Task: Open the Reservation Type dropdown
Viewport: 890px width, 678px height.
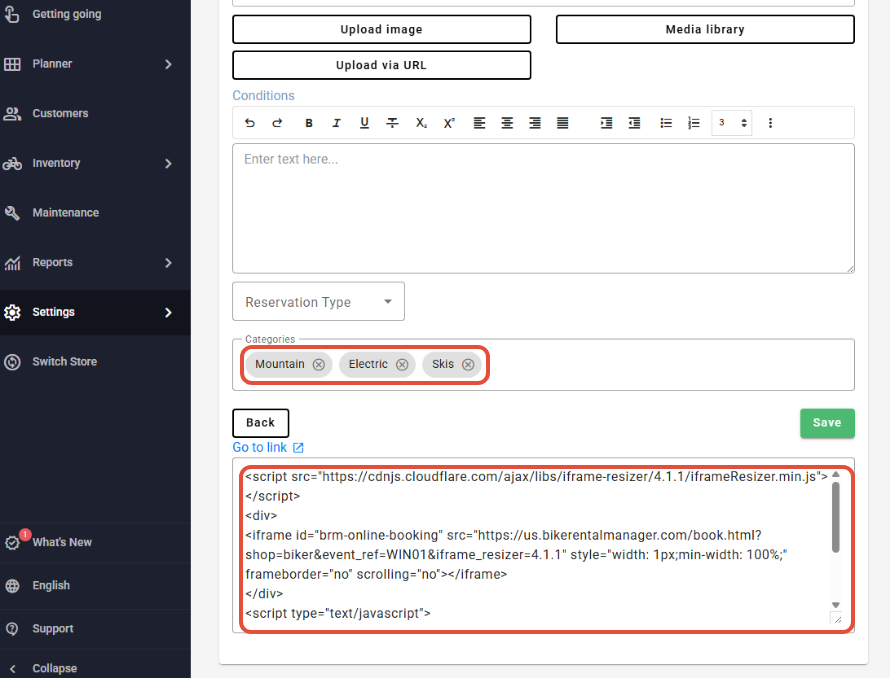Action: point(318,302)
